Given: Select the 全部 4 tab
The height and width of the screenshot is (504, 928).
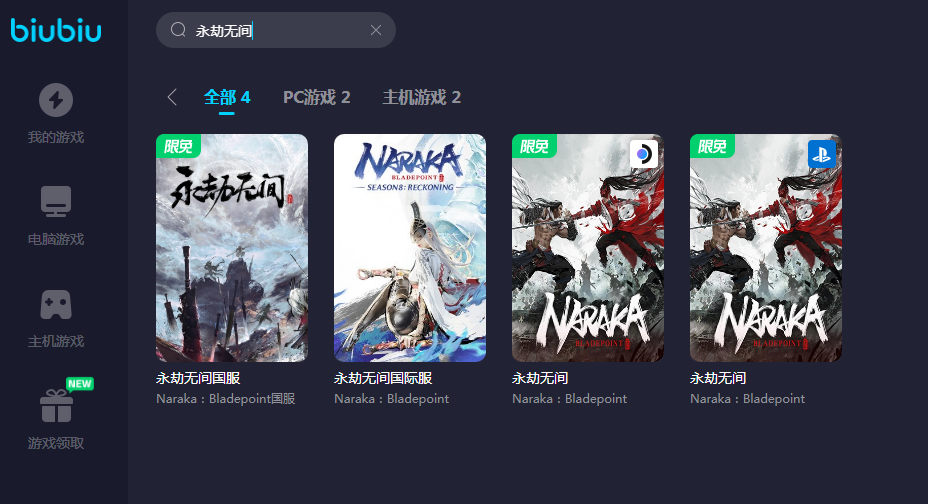Looking at the screenshot, I should coord(227,97).
